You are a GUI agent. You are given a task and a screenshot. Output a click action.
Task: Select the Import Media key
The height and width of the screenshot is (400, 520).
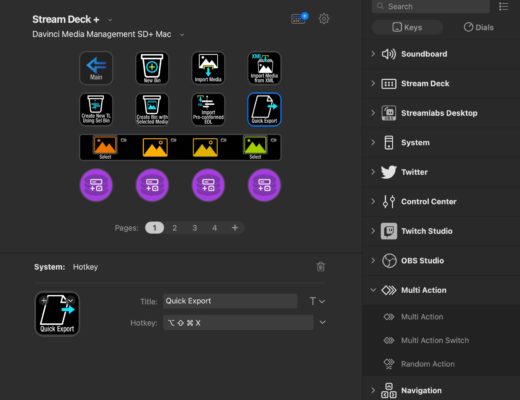[x=208, y=68]
